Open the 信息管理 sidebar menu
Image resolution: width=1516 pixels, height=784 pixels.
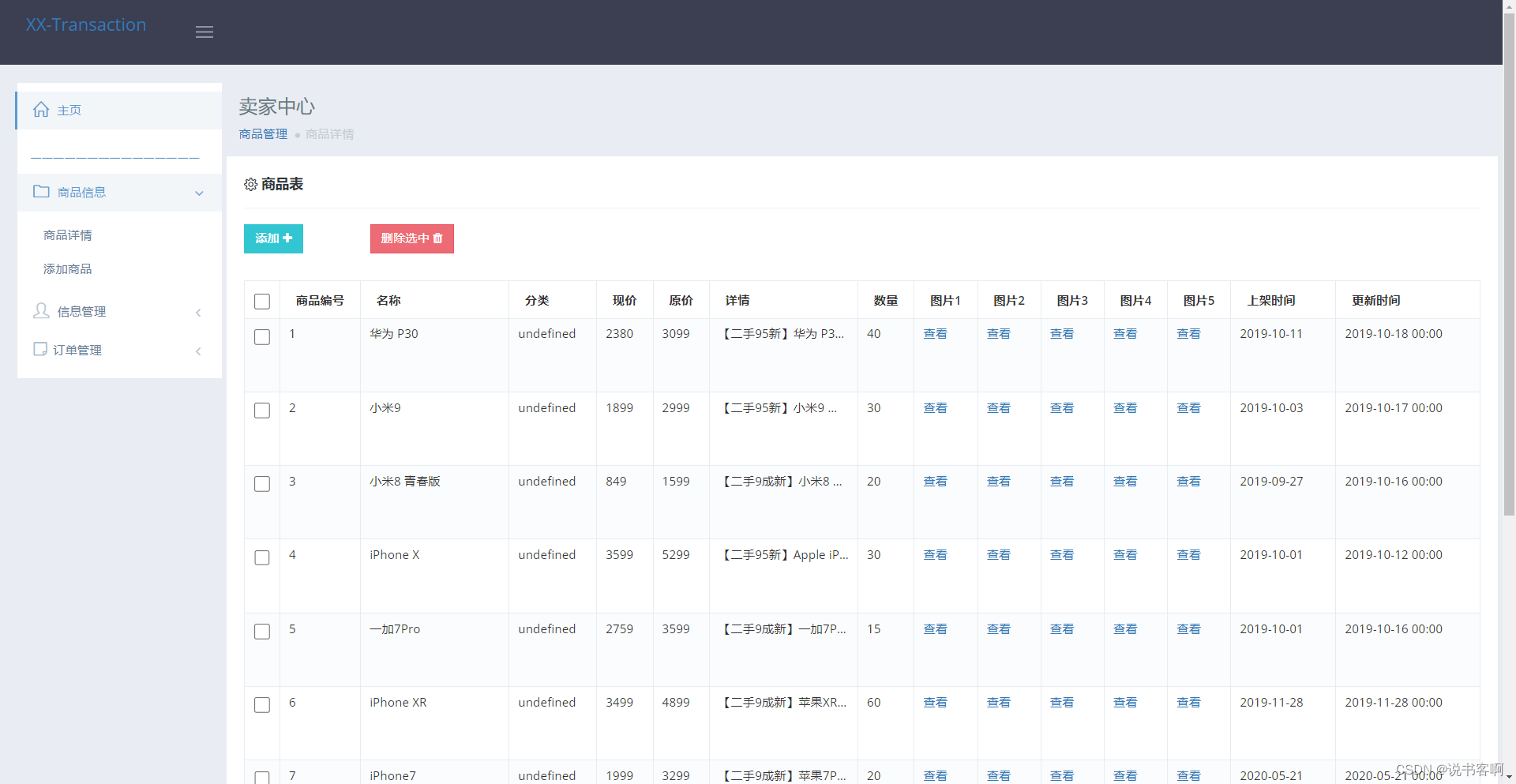[x=119, y=312]
